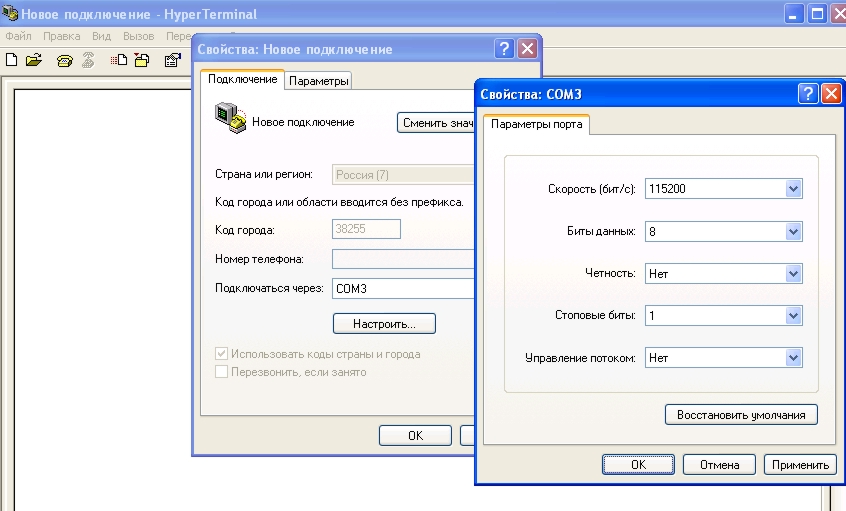Click help question button in Новое подключение properties
846x511 pixels.
(x=504, y=49)
